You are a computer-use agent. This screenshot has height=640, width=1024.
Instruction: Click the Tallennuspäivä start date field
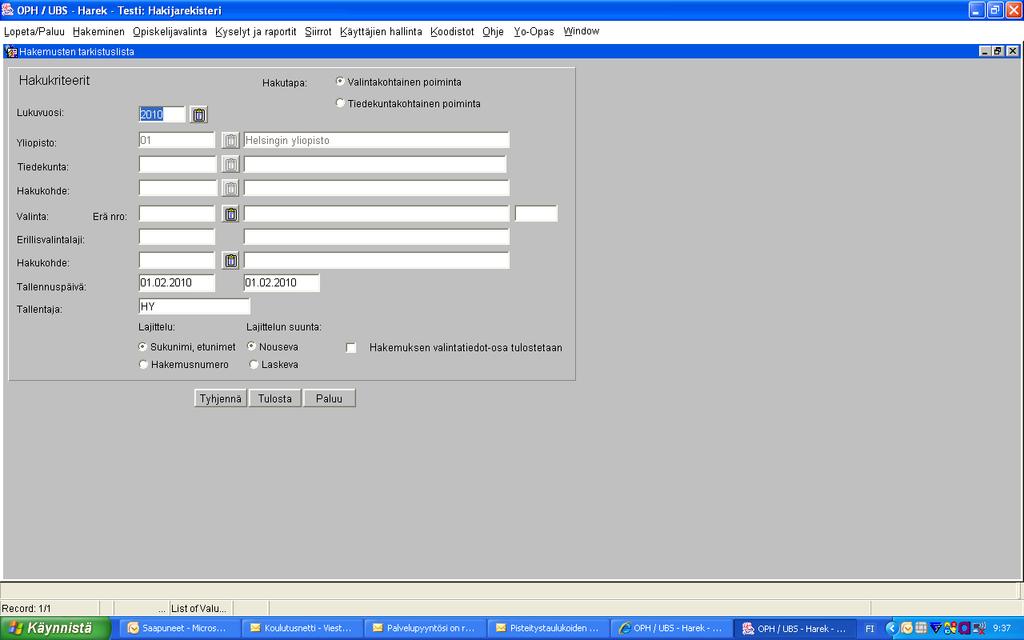pos(177,283)
